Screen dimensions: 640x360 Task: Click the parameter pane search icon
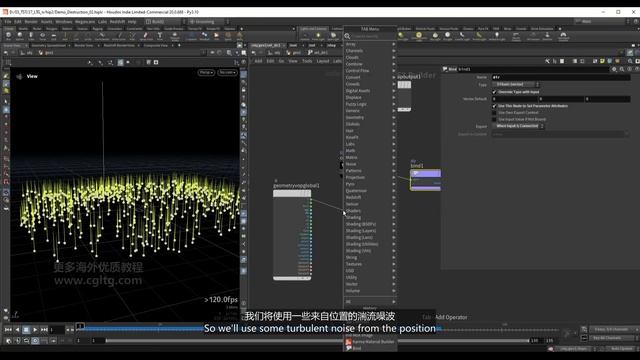point(622,69)
